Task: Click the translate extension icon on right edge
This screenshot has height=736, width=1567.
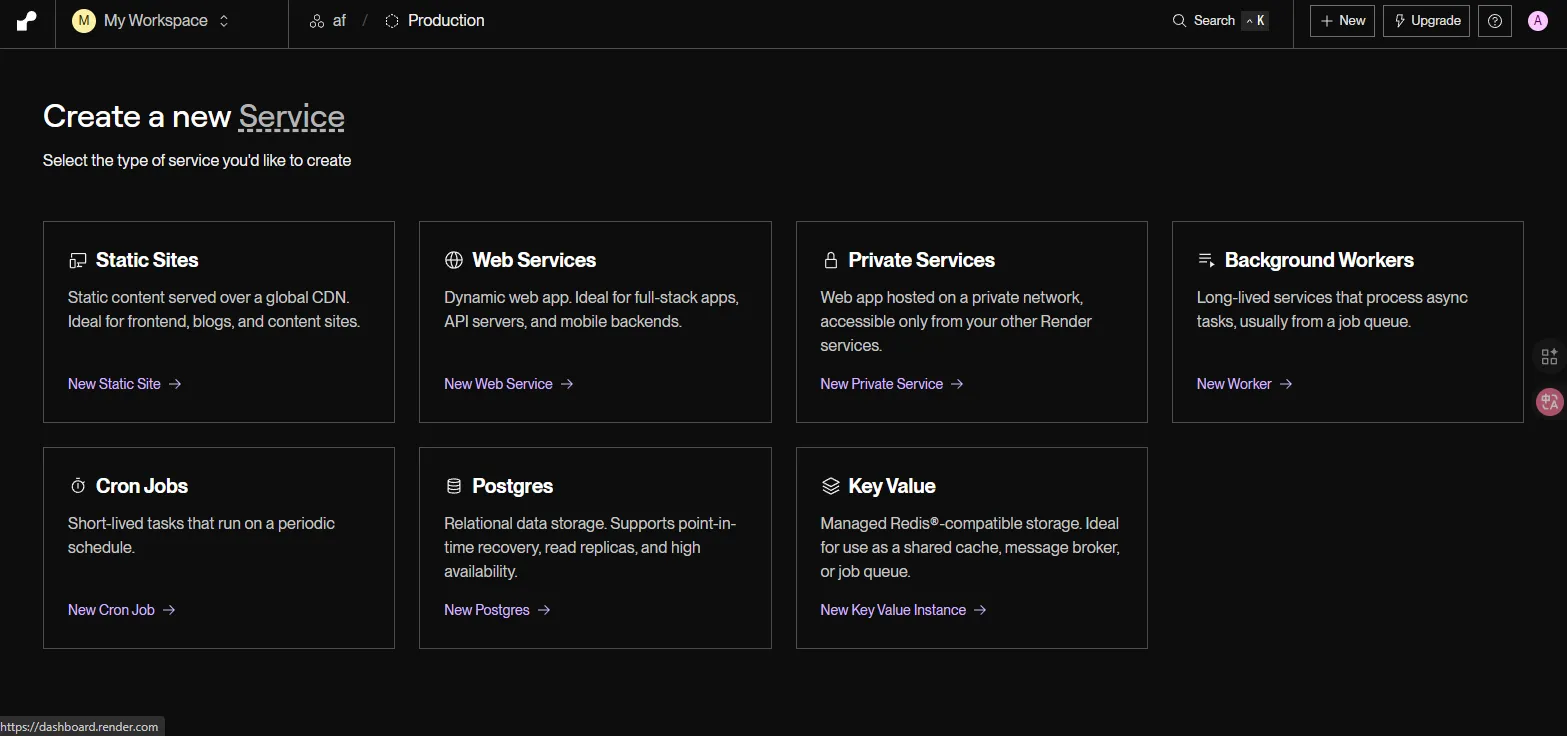Action: tap(1549, 402)
